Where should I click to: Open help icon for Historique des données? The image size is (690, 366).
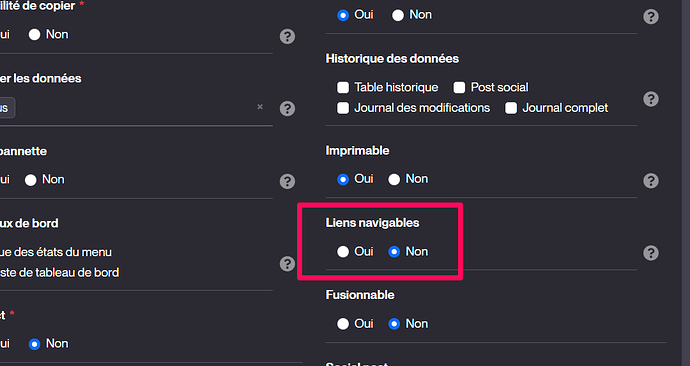[x=651, y=99]
